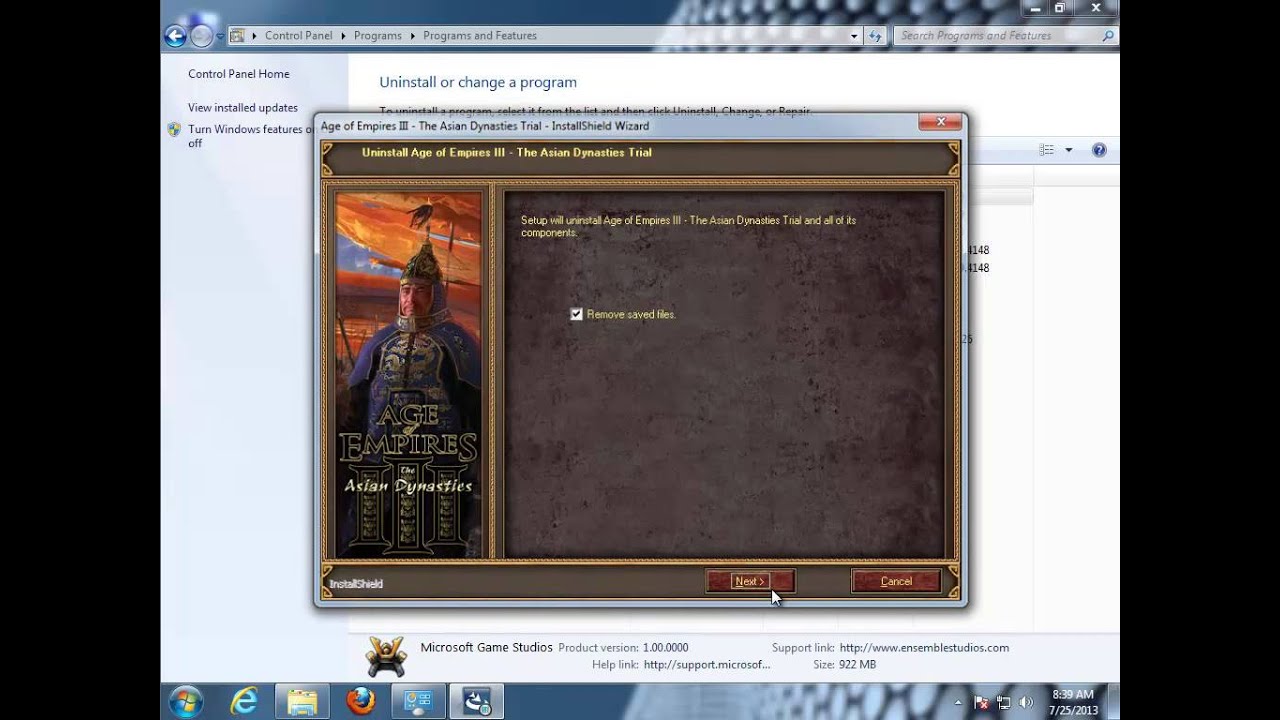Open the volume speaker icon
The image size is (1280, 720).
1026,702
